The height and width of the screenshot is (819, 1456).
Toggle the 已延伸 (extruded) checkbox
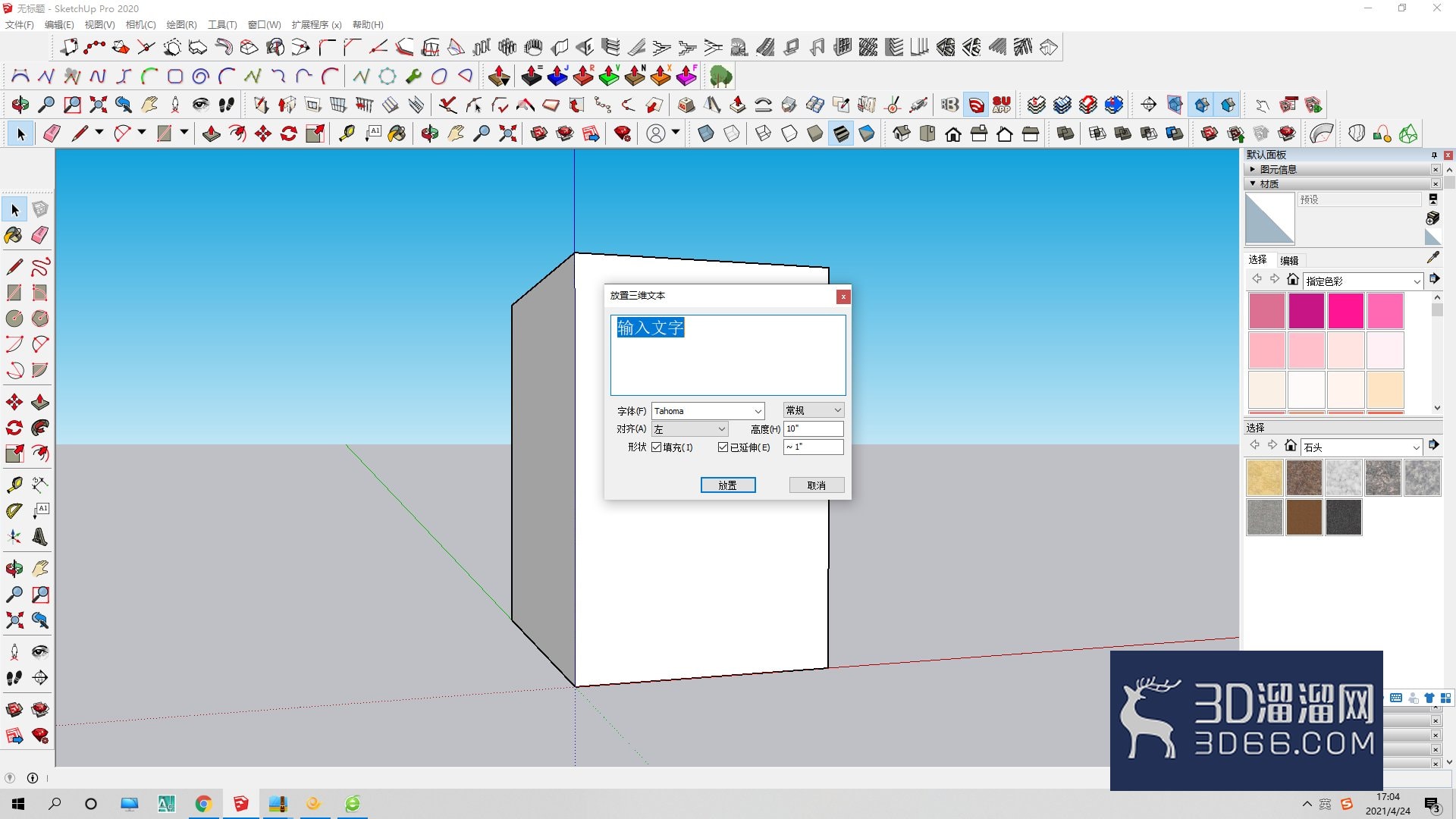coord(723,447)
